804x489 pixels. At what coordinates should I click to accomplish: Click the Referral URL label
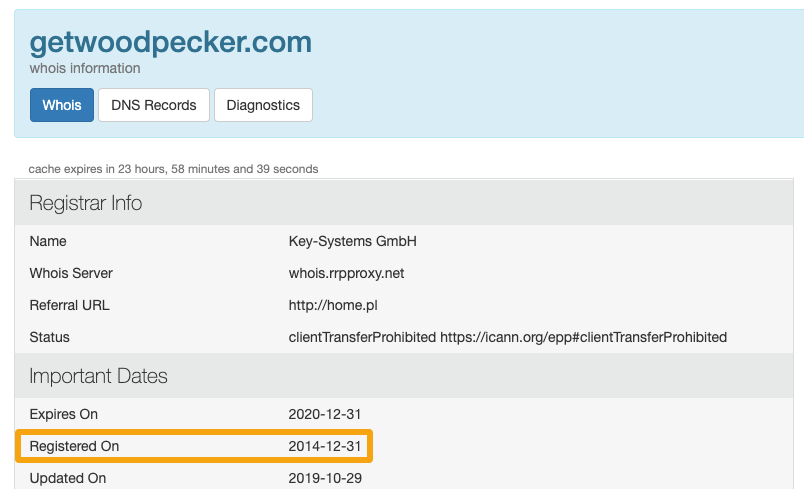(x=69, y=305)
